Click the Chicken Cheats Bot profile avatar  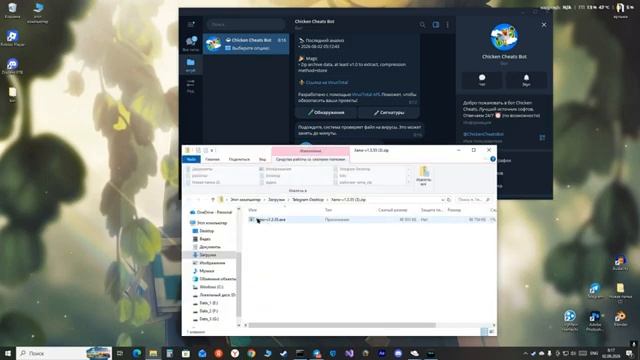coord(504,37)
